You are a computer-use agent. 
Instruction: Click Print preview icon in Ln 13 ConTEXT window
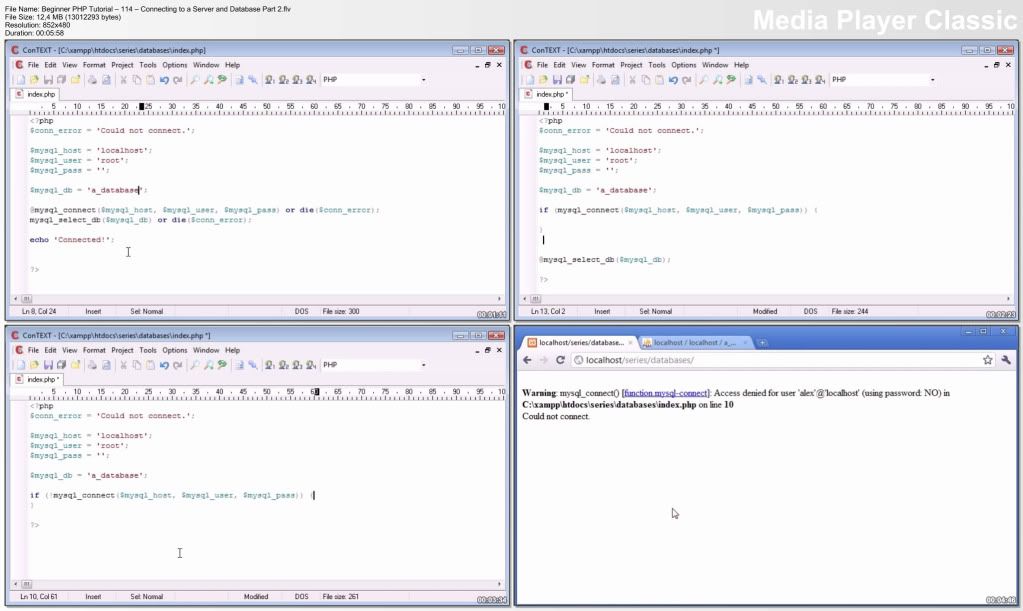tap(615, 80)
